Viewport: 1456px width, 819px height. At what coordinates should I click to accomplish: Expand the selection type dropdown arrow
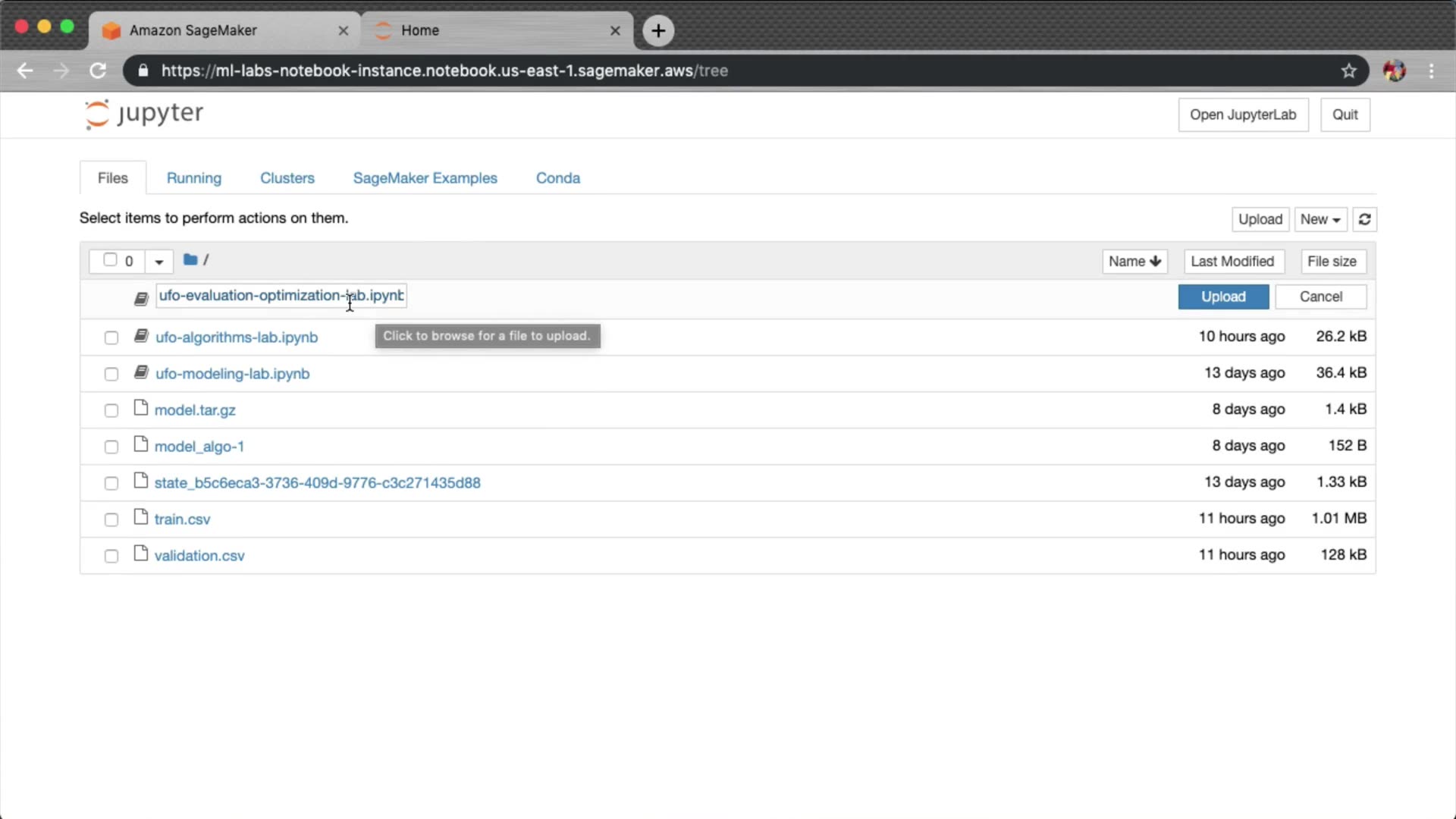pos(158,262)
